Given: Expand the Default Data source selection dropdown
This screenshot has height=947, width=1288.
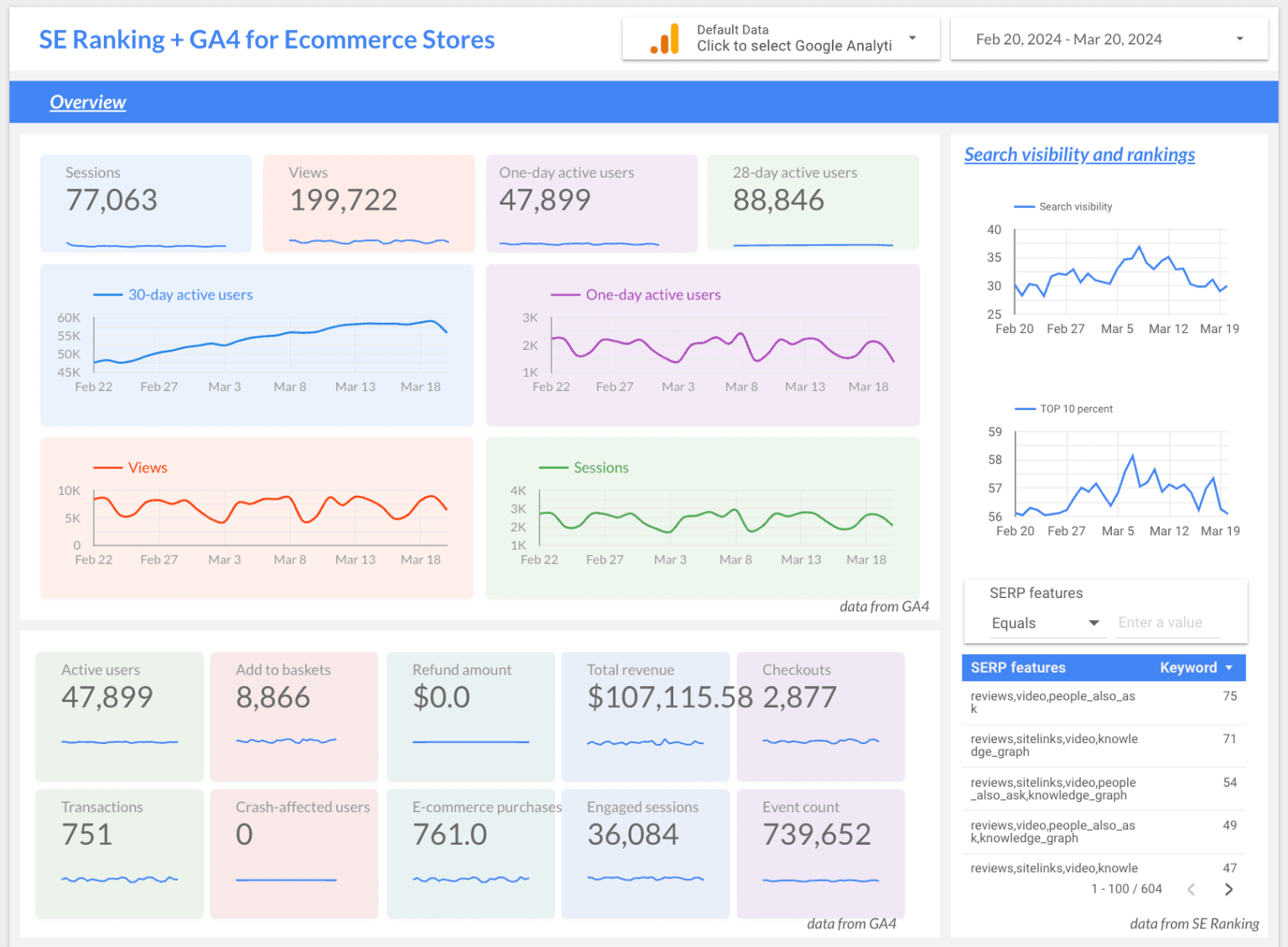Looking at the screenshot, I should click(x=911, y=39).
